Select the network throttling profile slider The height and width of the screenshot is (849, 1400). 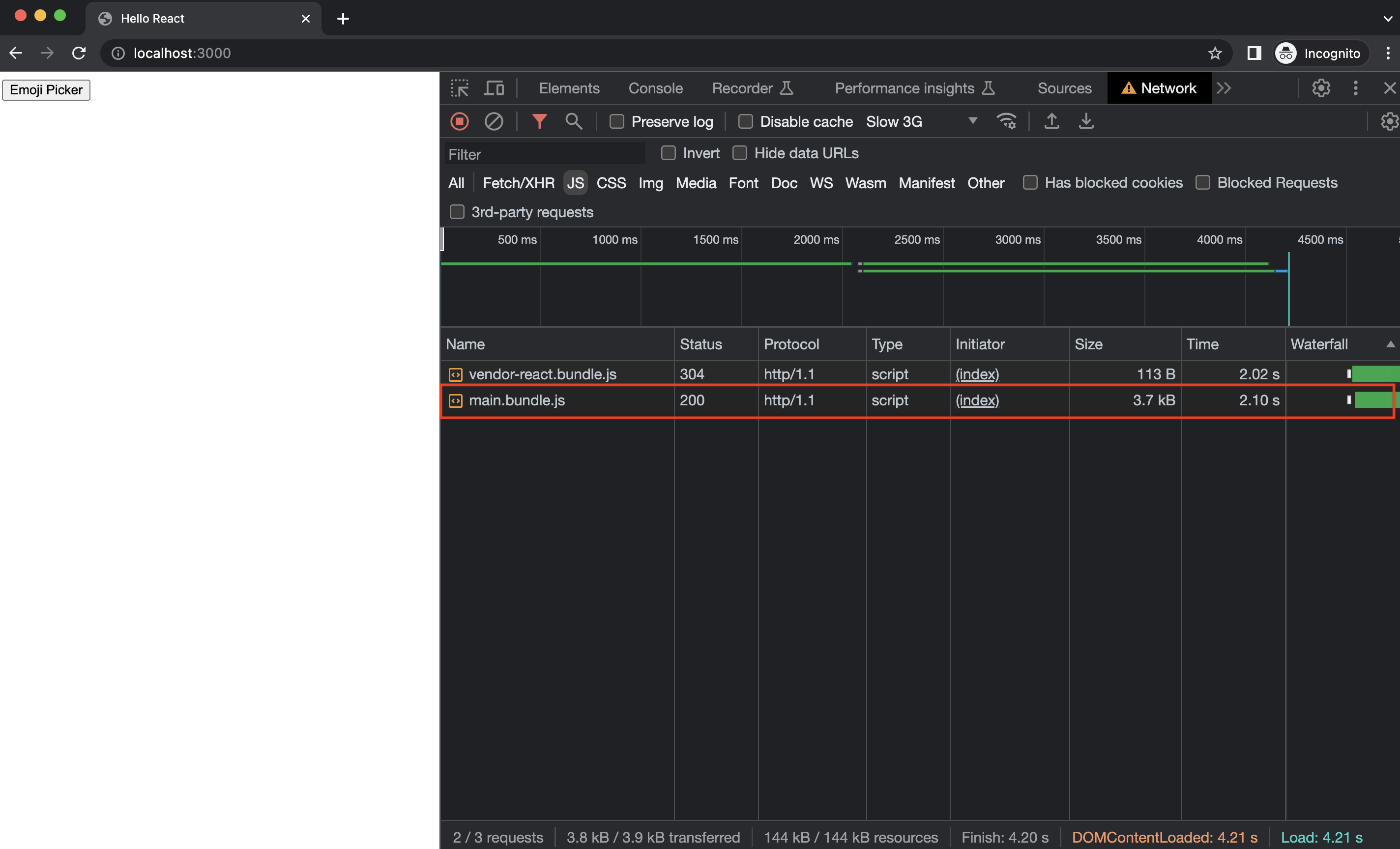pos(920,120)
